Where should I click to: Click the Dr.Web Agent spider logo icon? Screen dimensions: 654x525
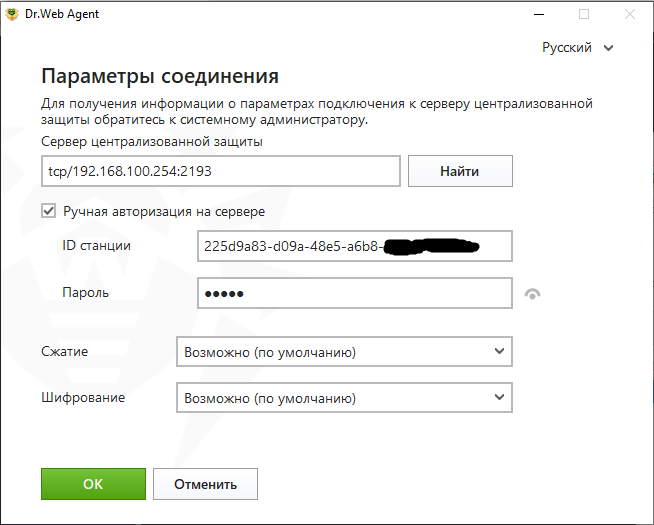pos(12,14)
